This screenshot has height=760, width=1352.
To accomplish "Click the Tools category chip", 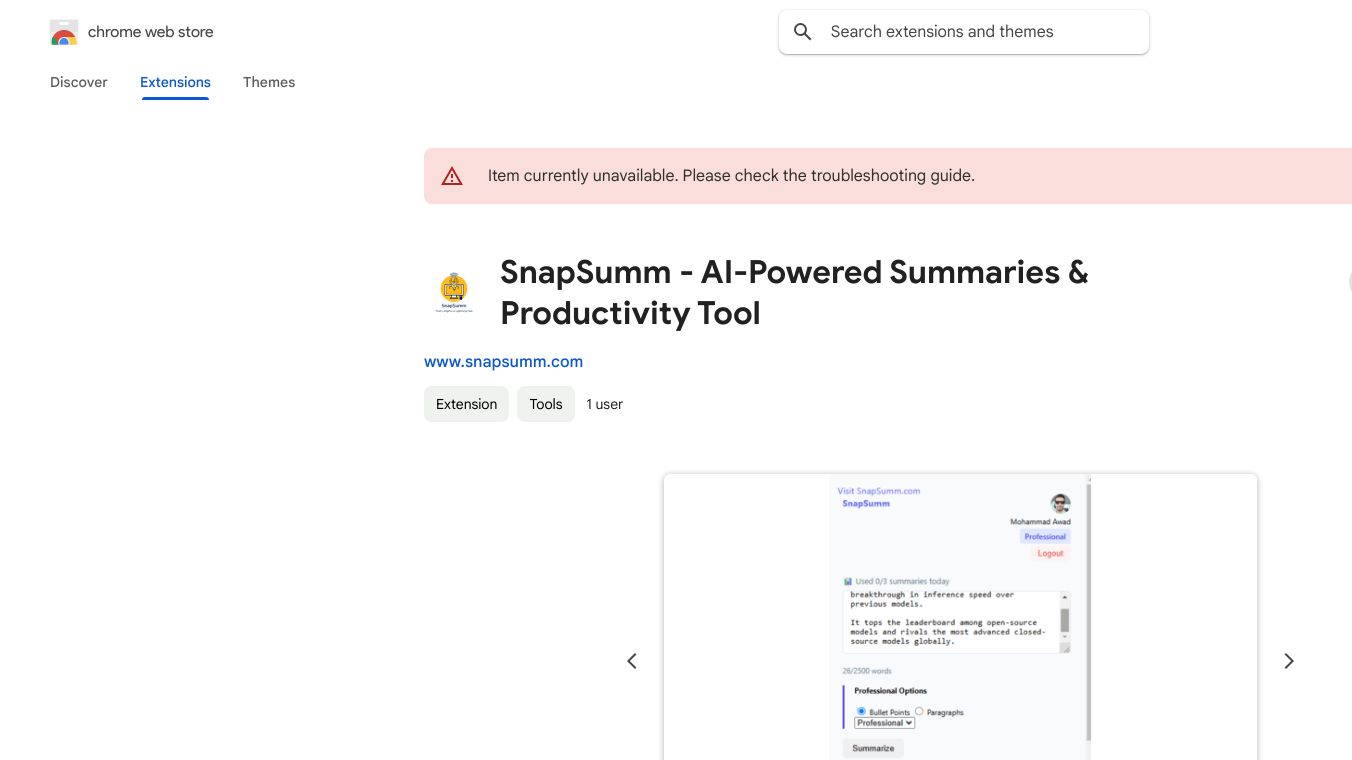I will click(x=546, y=404).
